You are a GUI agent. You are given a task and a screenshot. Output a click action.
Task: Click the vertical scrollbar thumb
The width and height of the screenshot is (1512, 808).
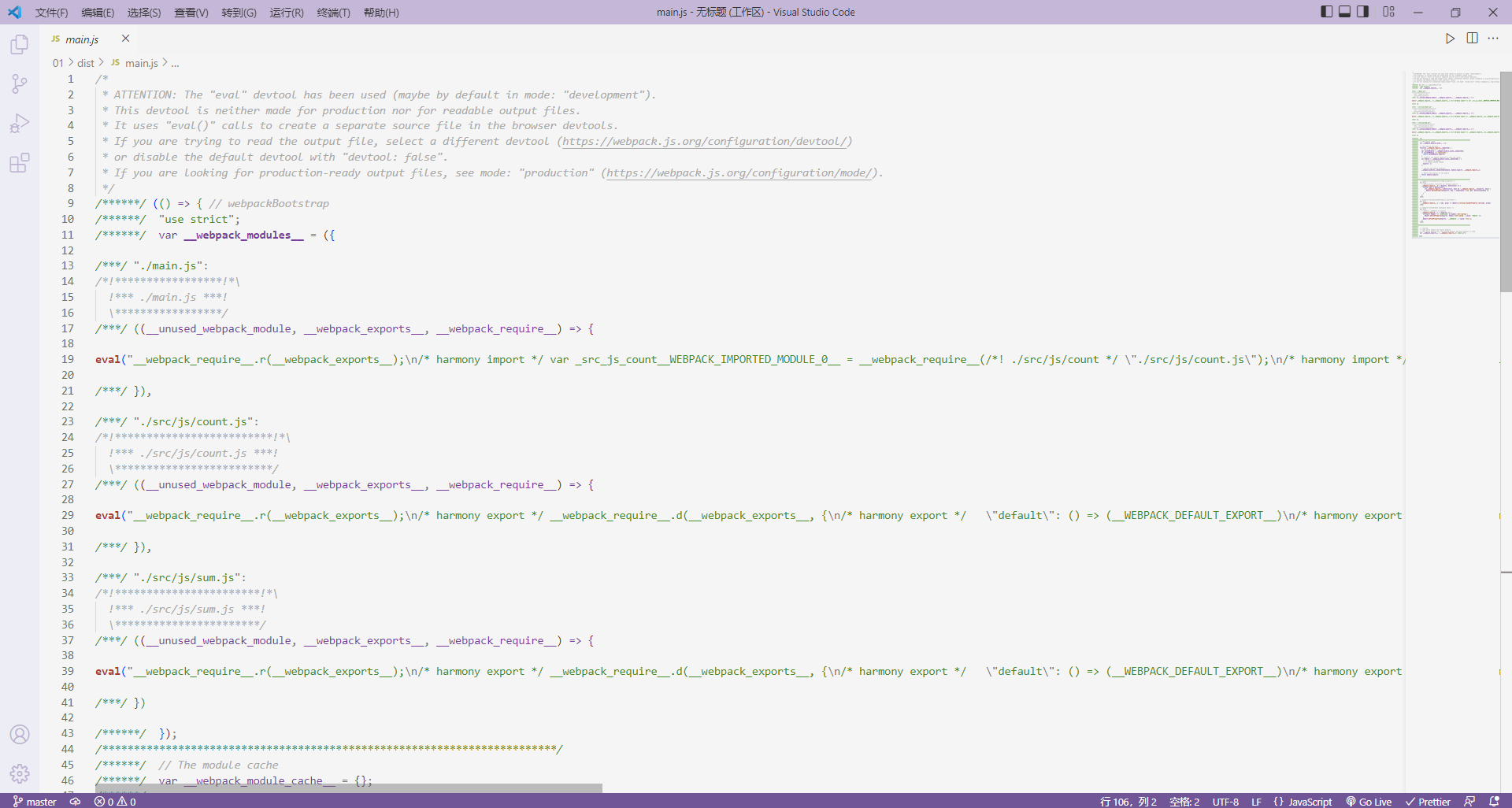coord(1506,182)
